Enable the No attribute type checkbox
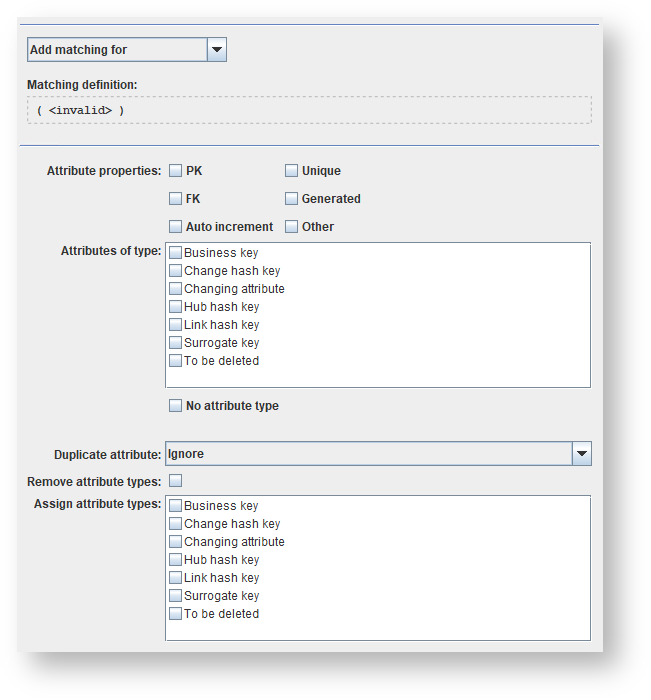651x700 pixels. tap(176, 406)
